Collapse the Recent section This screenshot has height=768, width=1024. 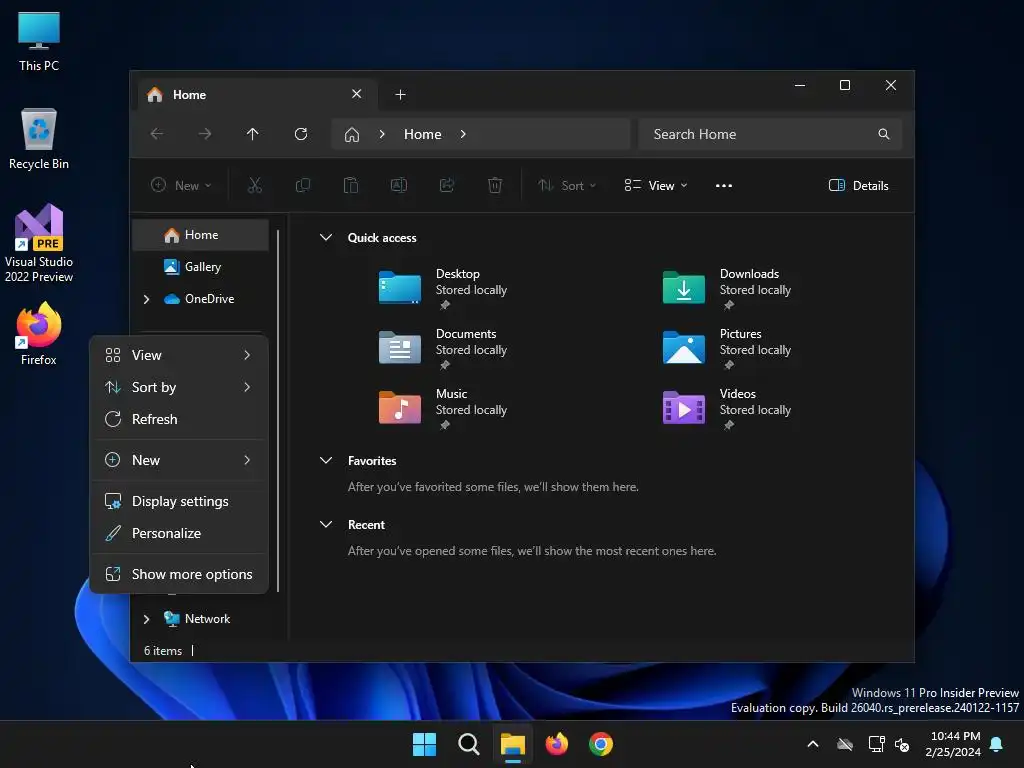(x=326, y=524)
